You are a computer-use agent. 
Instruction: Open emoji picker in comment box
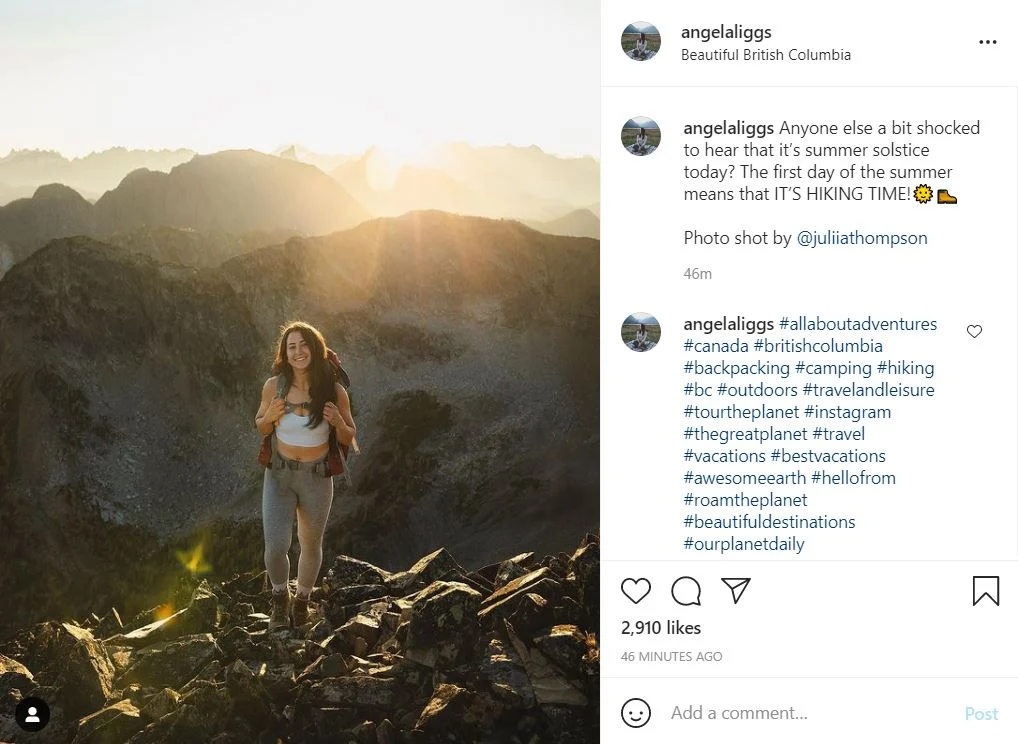[x=636, y=713]
